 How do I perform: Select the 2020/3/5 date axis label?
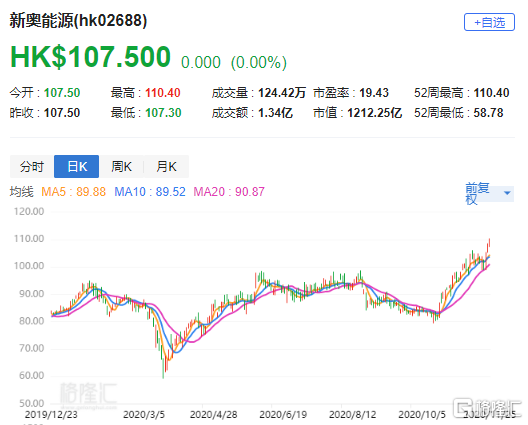point(144,415)
